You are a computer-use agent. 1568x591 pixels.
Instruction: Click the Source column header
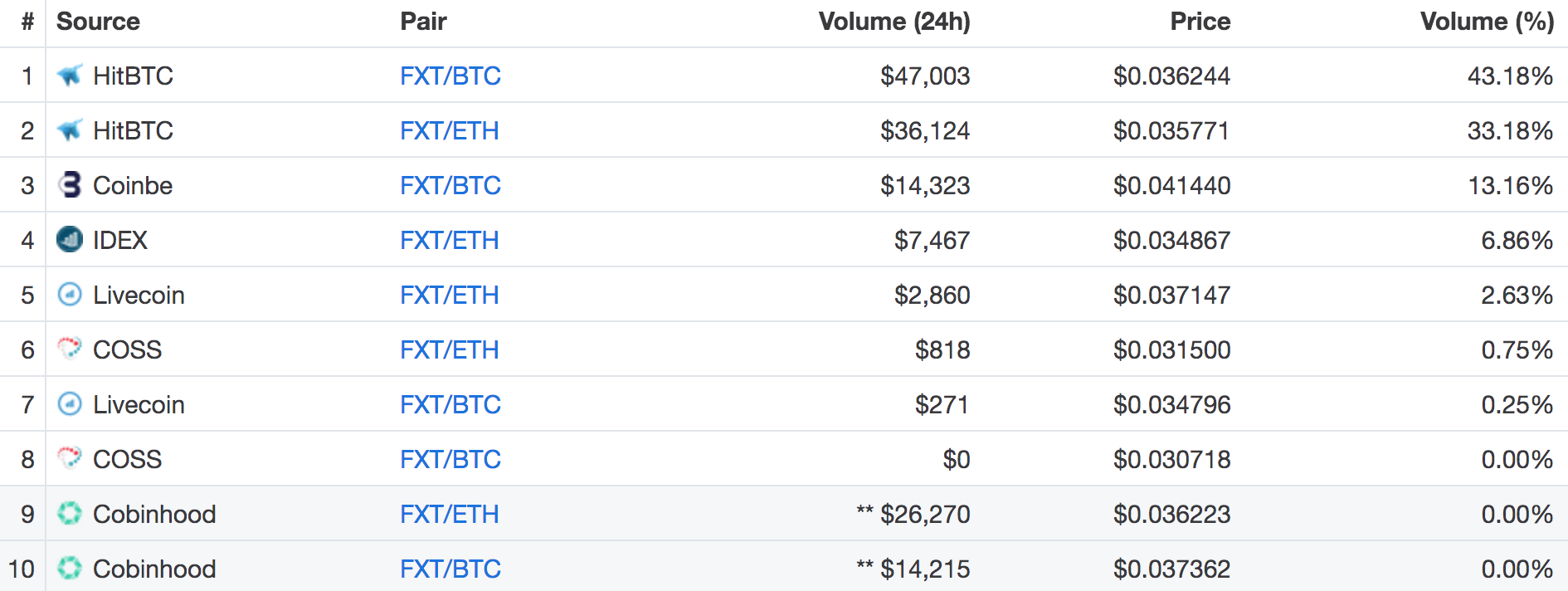pos(98,22)
